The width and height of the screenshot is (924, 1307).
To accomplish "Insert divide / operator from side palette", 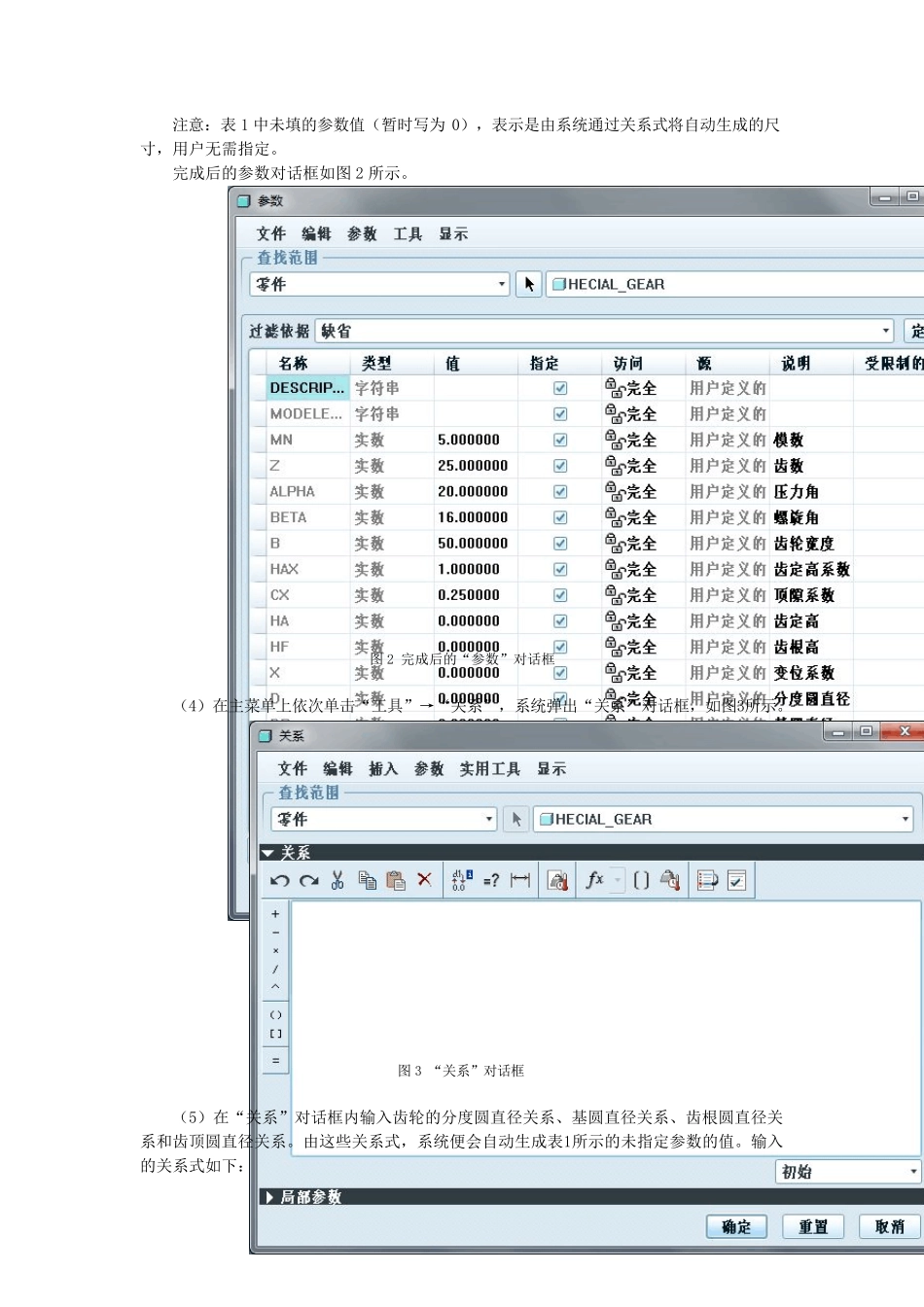I will point(275,970).
